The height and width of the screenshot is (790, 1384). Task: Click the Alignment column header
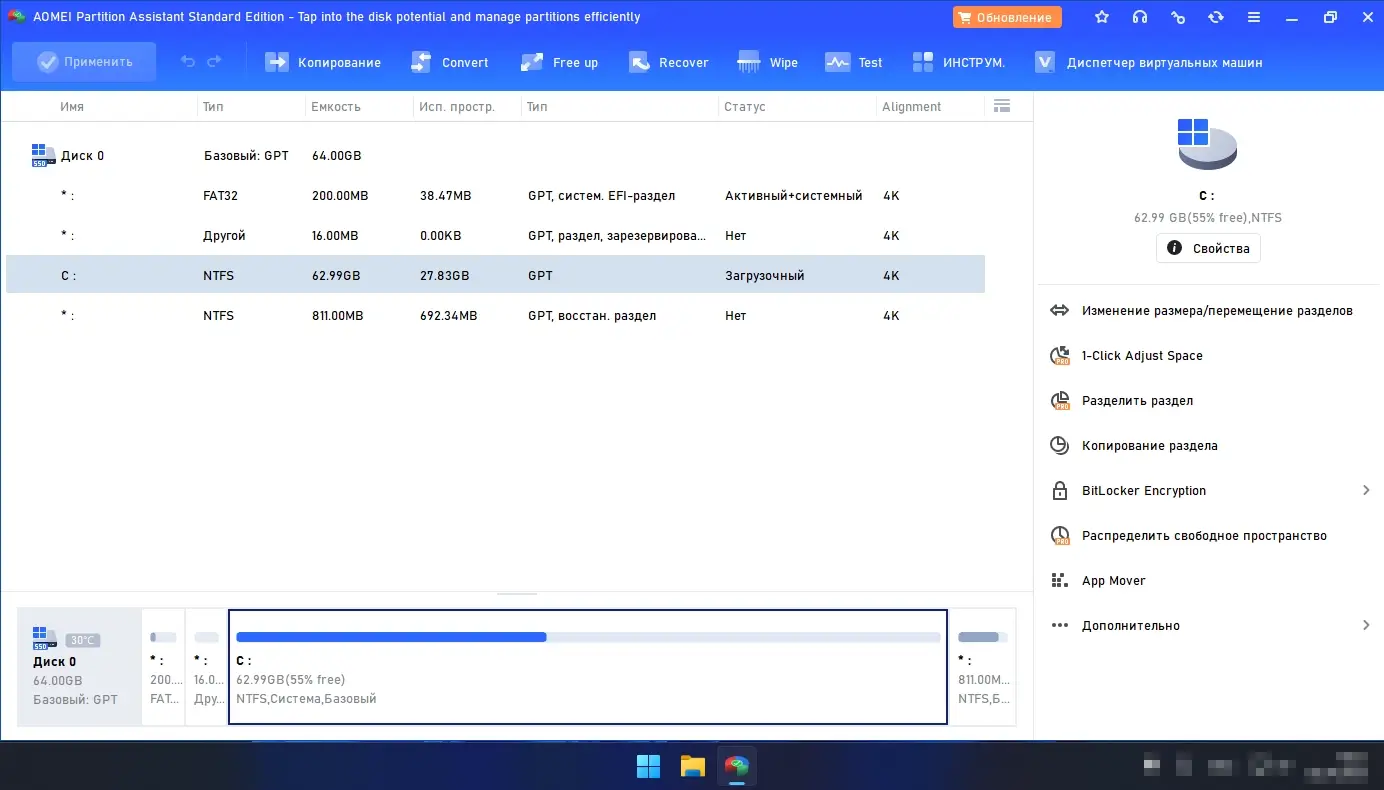click(x=911, y=106)
